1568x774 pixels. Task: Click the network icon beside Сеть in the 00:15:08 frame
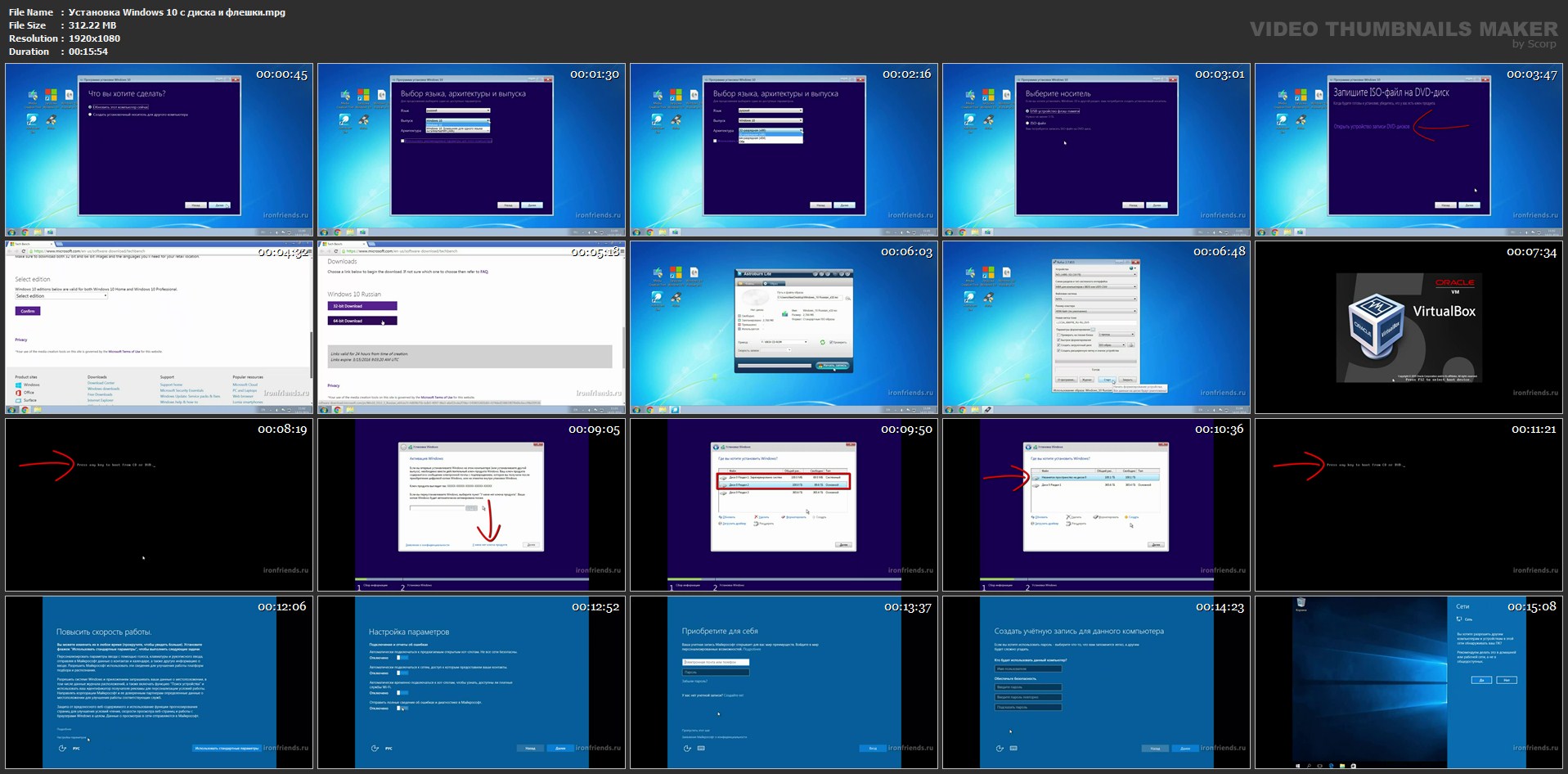click(x=1460, y=619)
